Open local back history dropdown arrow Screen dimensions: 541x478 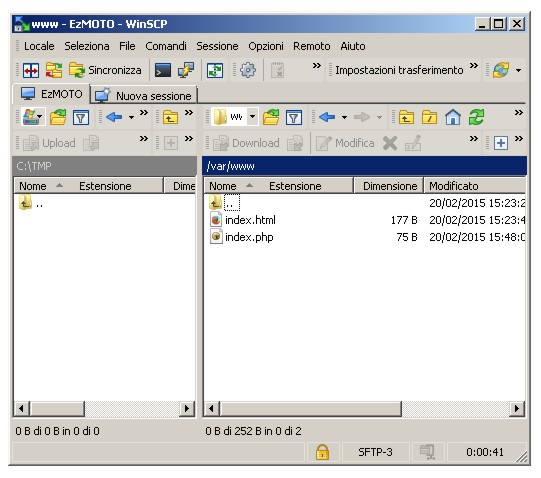(131, 117)
